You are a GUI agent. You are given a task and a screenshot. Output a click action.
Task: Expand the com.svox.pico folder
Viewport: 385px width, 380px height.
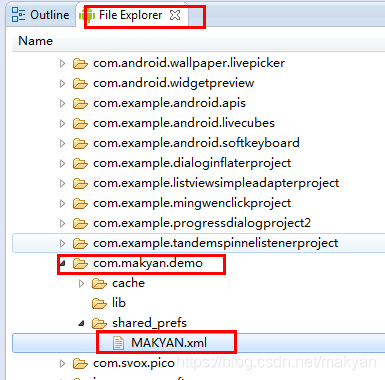click(x=62, y=363)
